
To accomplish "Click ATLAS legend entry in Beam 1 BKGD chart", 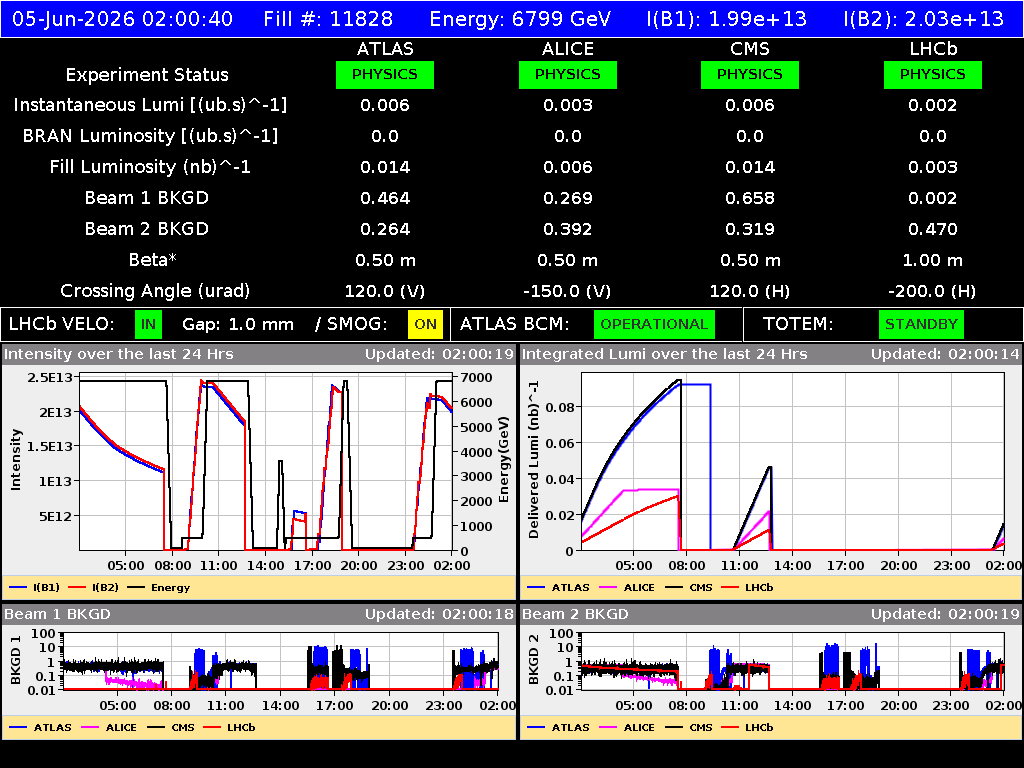I will pyautogui.click(x=41, y=727).
